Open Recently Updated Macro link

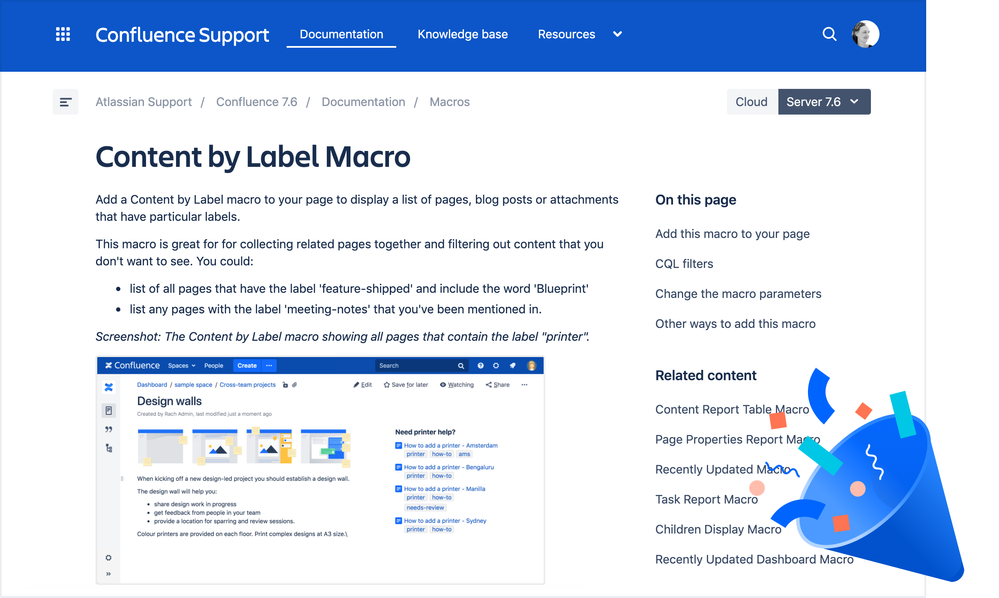point(722,469)
